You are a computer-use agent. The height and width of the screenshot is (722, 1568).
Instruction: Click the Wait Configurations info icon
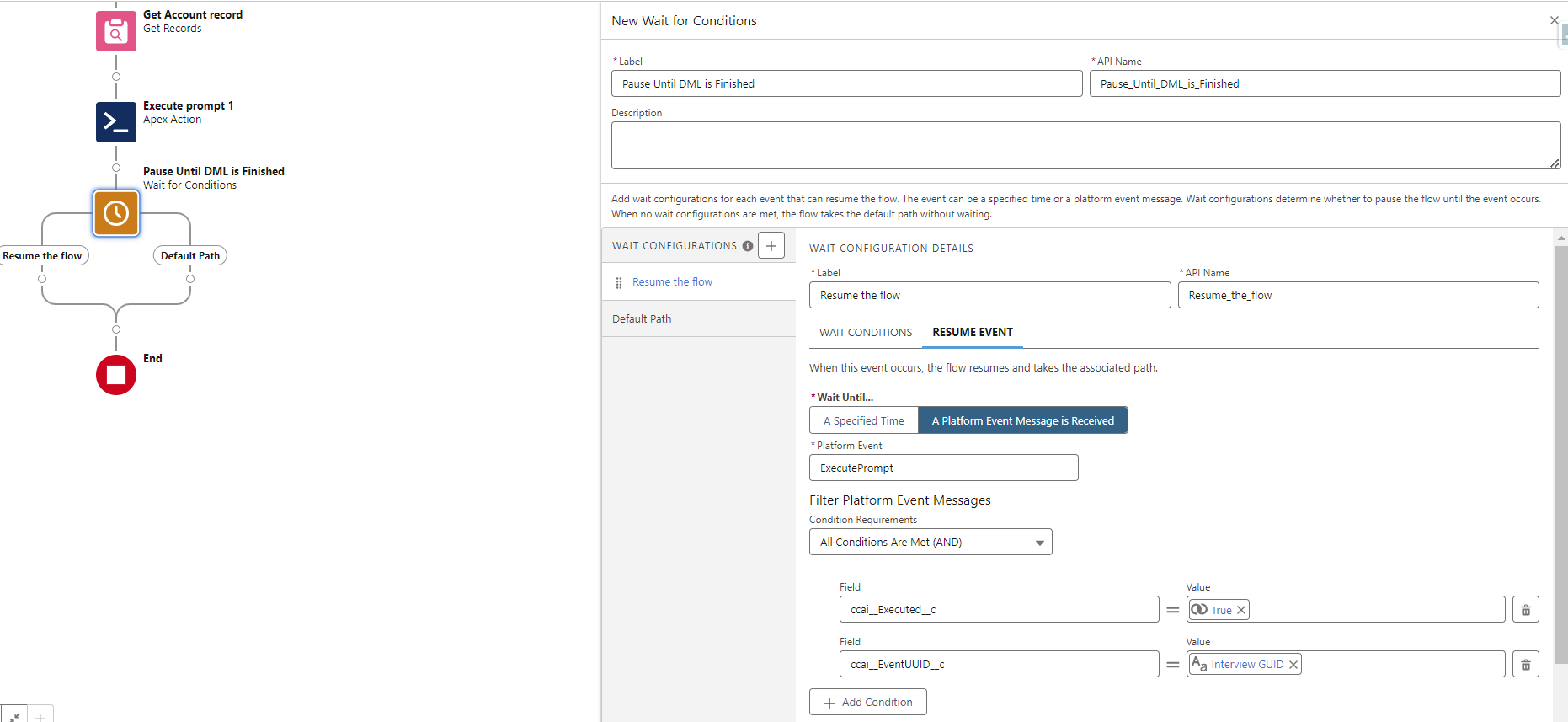pyautogui.click(x=747, y=246)
